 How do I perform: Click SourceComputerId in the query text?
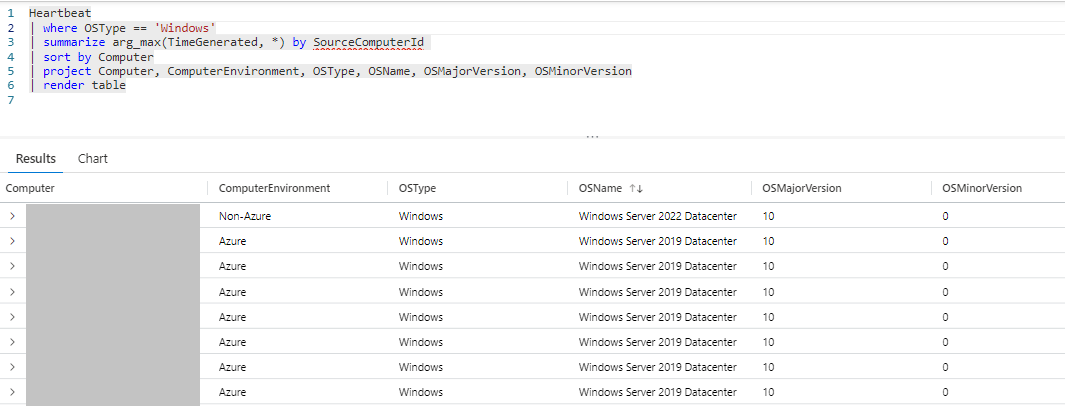point(369,42)
